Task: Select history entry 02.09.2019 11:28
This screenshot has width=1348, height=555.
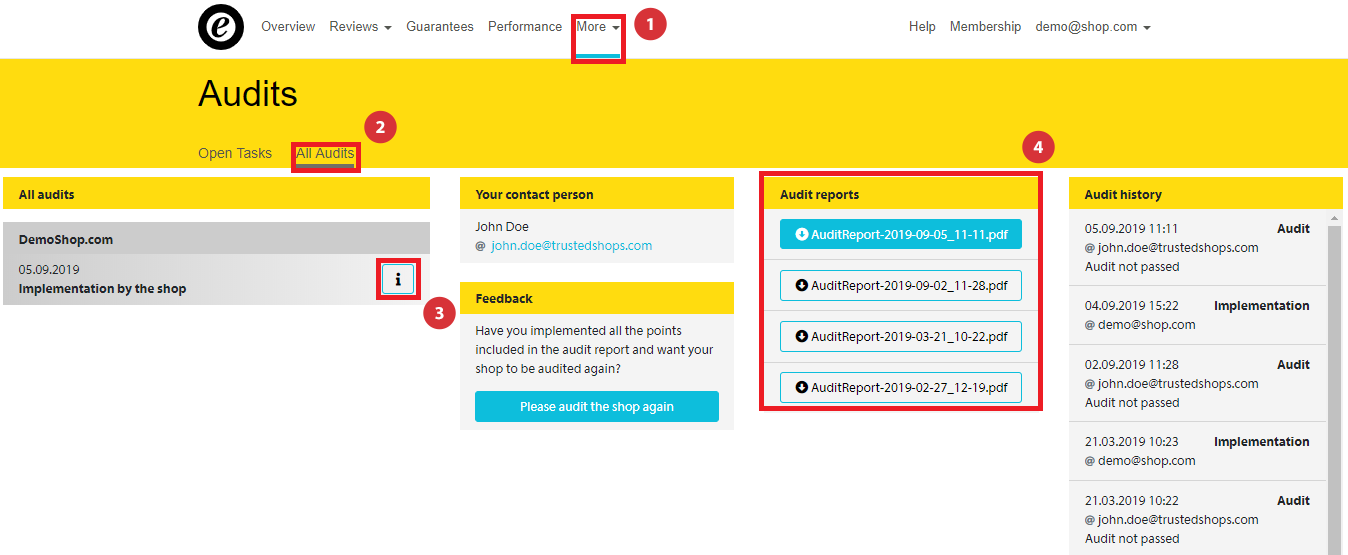Action: 1197,383
